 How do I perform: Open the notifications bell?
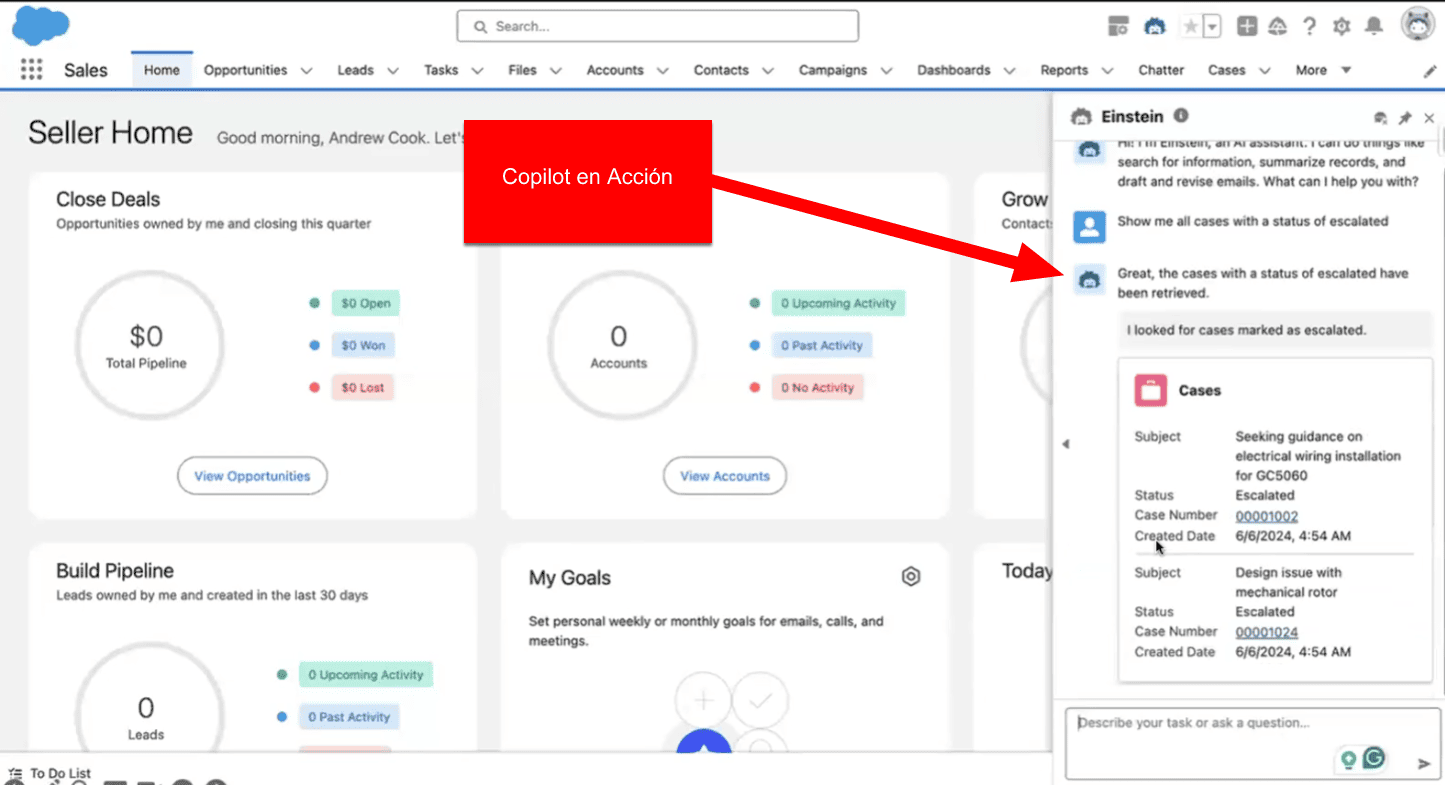[x=1375, y=27]
